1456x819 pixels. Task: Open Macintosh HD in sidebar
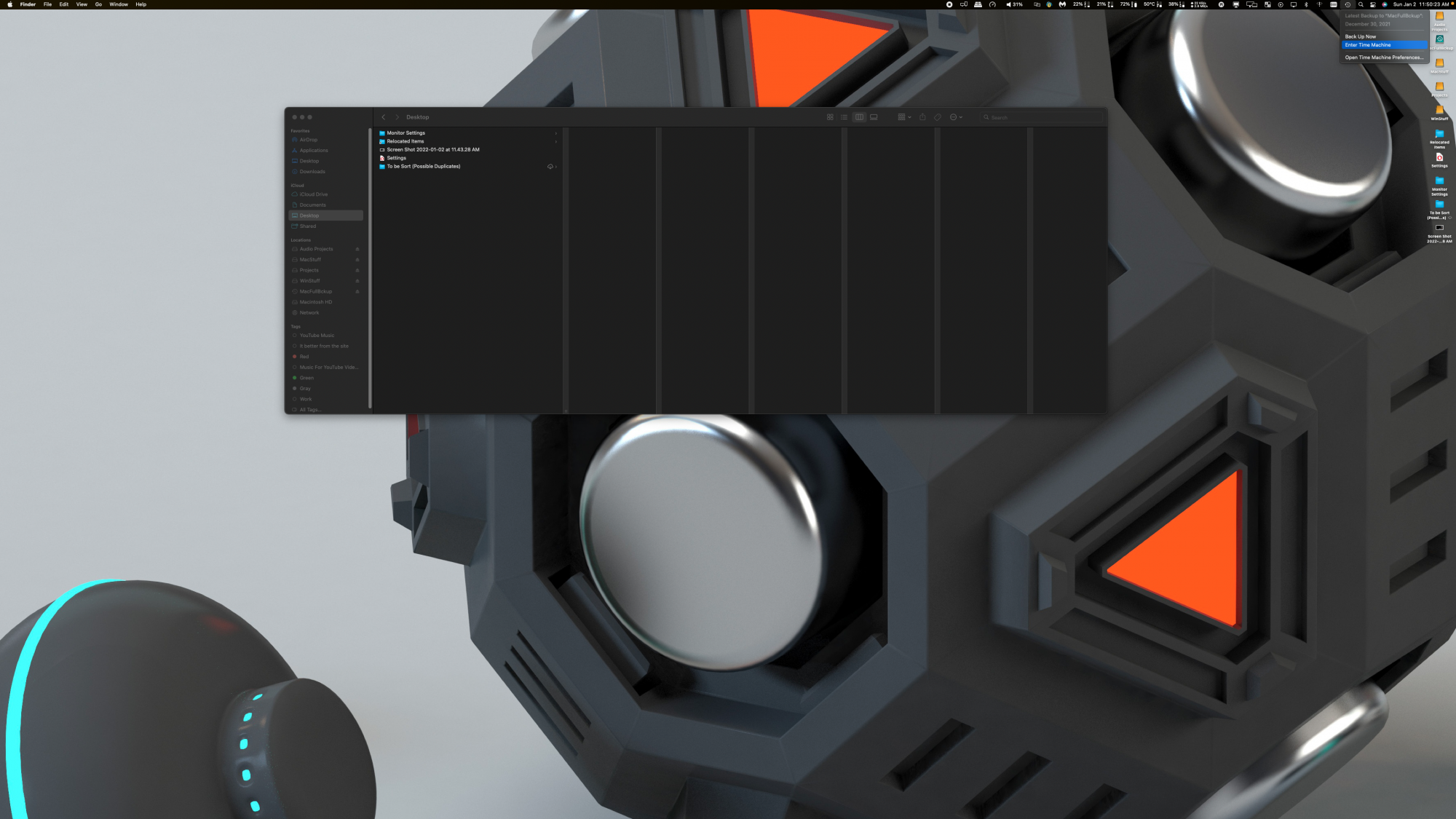[x=315, y=302]
